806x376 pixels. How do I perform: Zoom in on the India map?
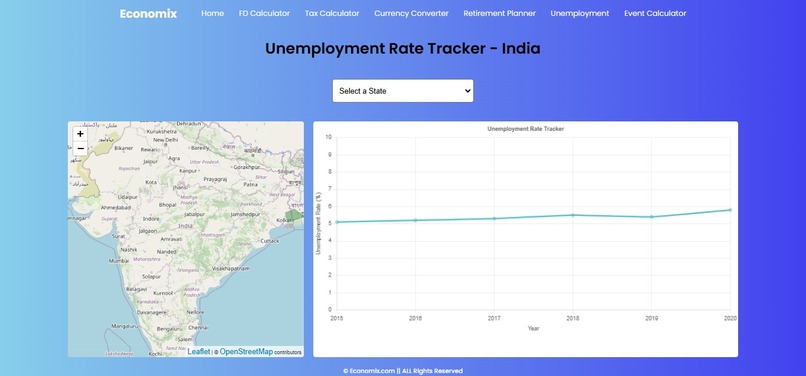[x=80, y=134]
